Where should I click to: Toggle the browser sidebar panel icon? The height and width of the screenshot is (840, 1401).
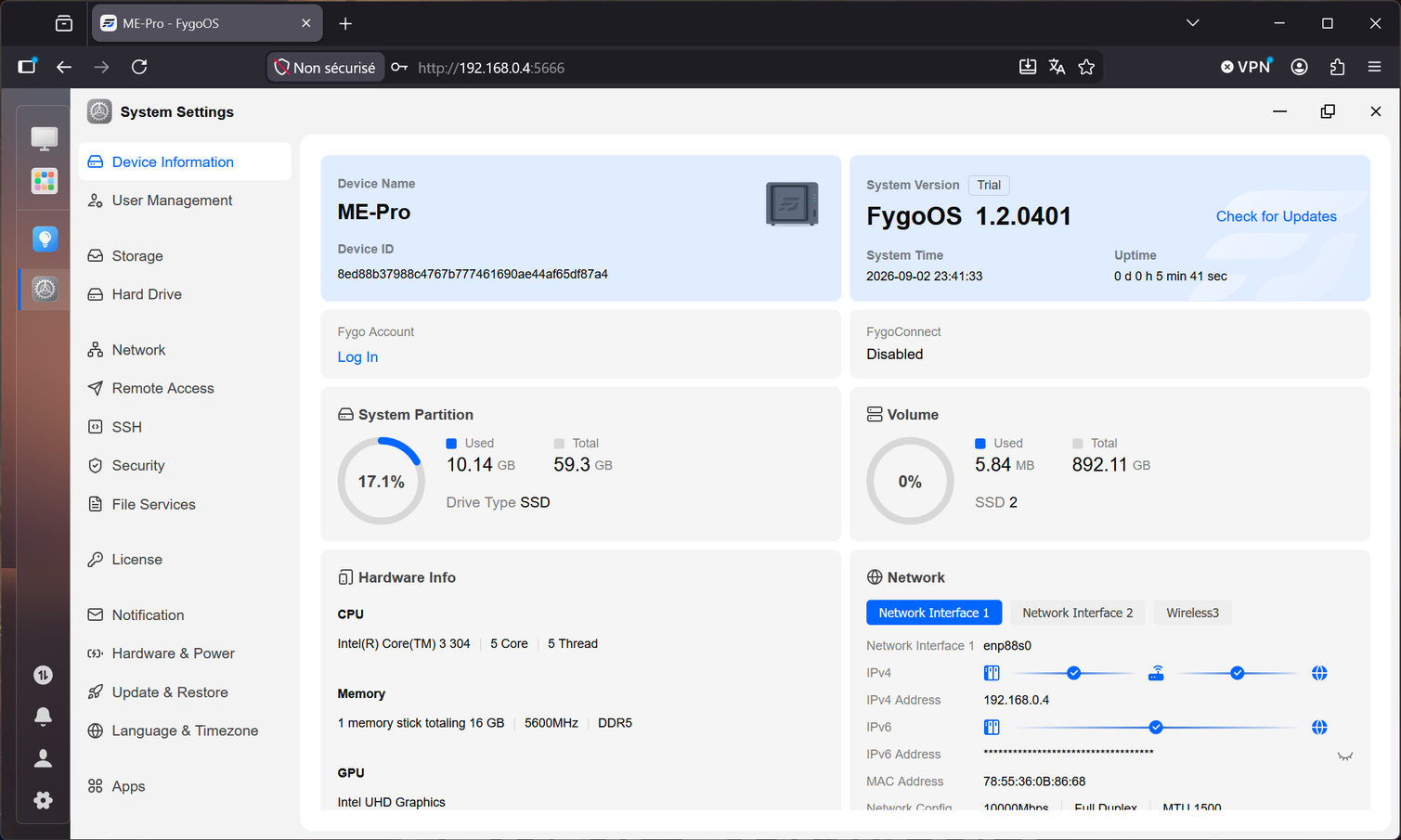coord(27,67)
